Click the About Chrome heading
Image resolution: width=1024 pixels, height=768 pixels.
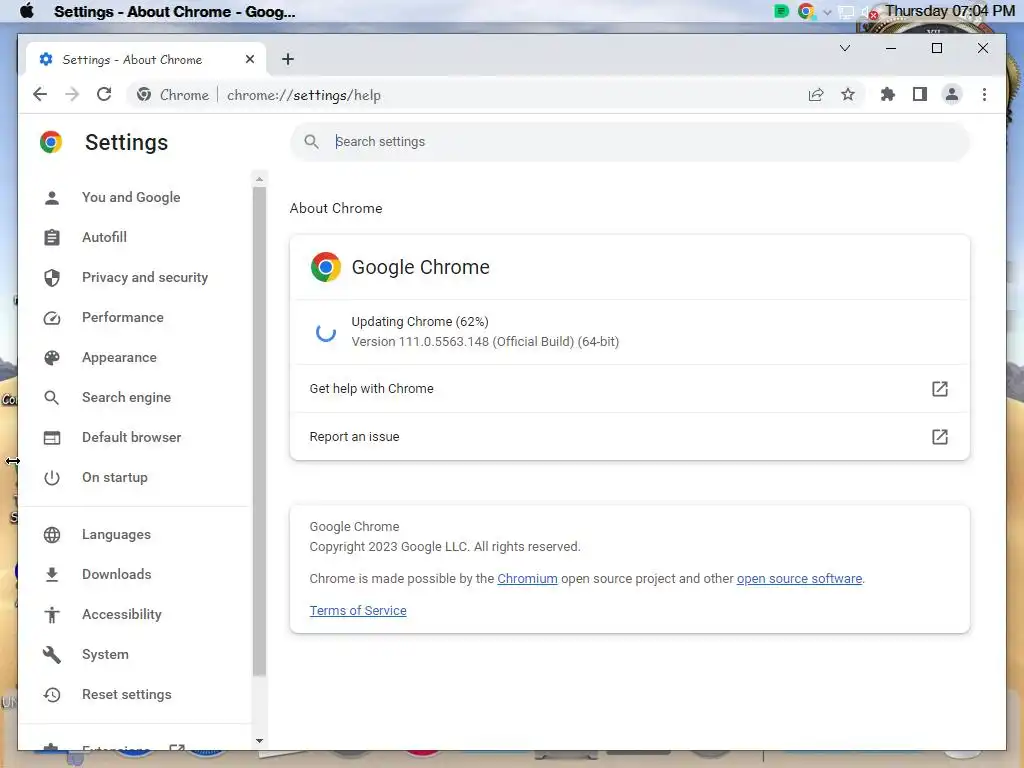[336, 208]
